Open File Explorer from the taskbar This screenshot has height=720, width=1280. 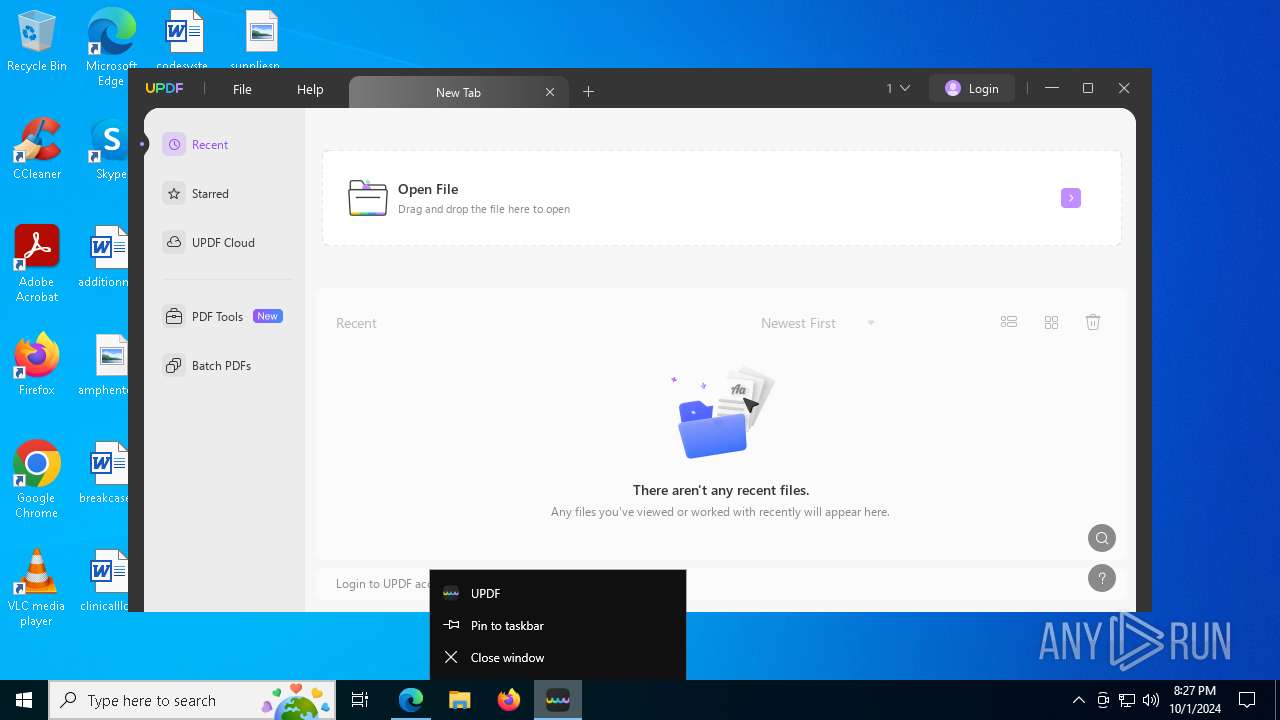click(x=459, y=700)
